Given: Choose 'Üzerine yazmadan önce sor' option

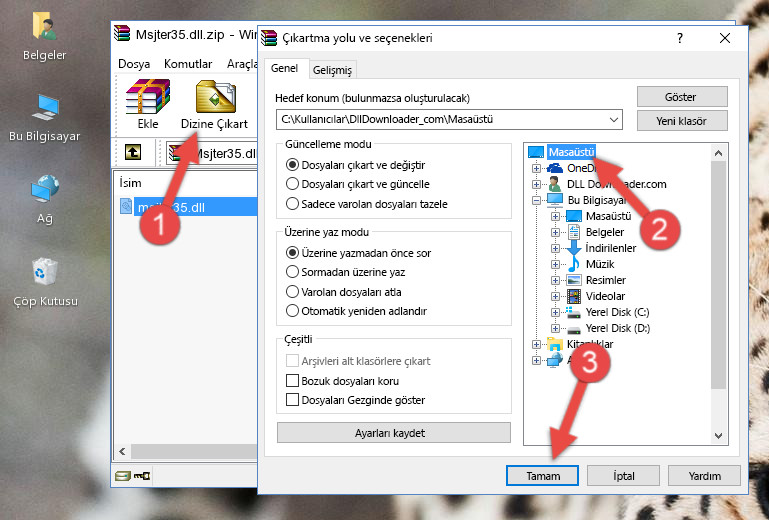Looking at the screenshot, I should tap(292, 253).
